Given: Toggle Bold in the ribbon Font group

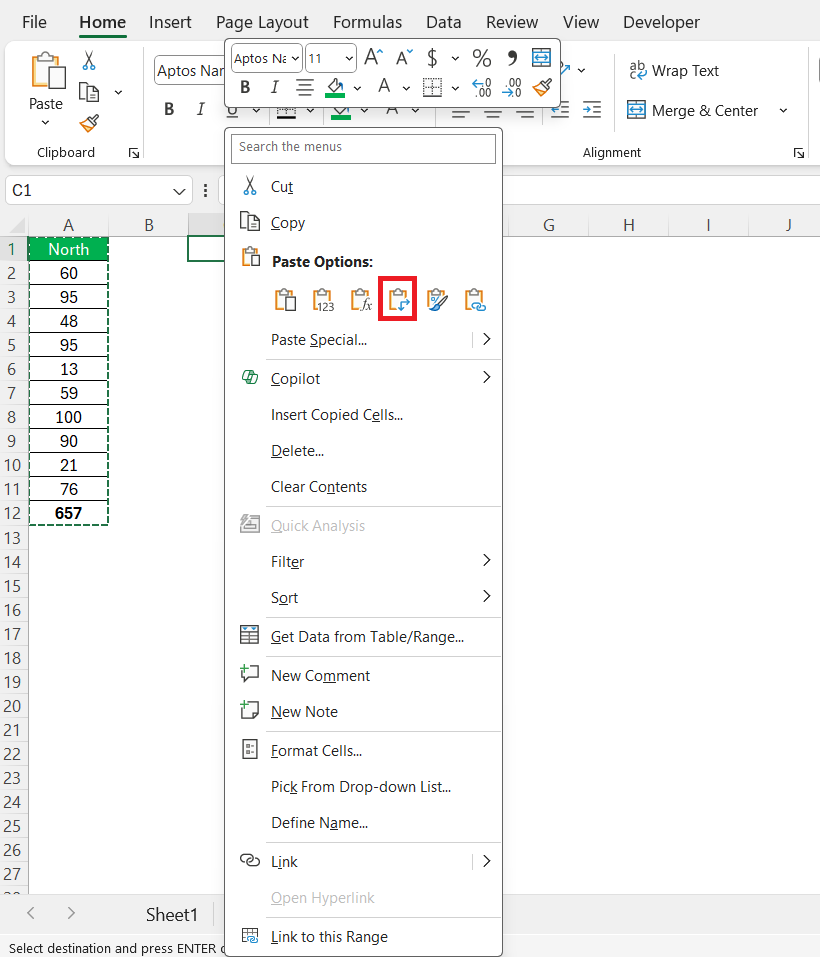Looking at the screenshot, I should click(169, 109).
